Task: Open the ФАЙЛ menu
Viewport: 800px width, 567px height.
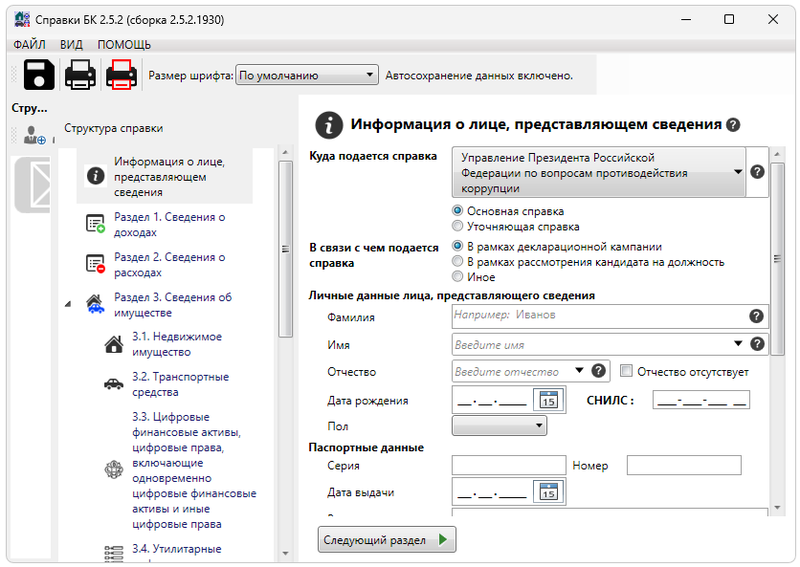Action: tap(30, 45)
